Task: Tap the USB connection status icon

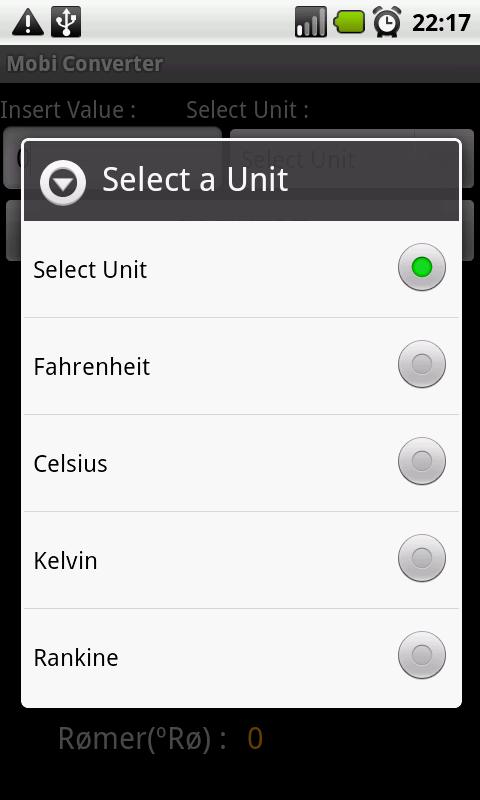Action: [x=66, y=22]
